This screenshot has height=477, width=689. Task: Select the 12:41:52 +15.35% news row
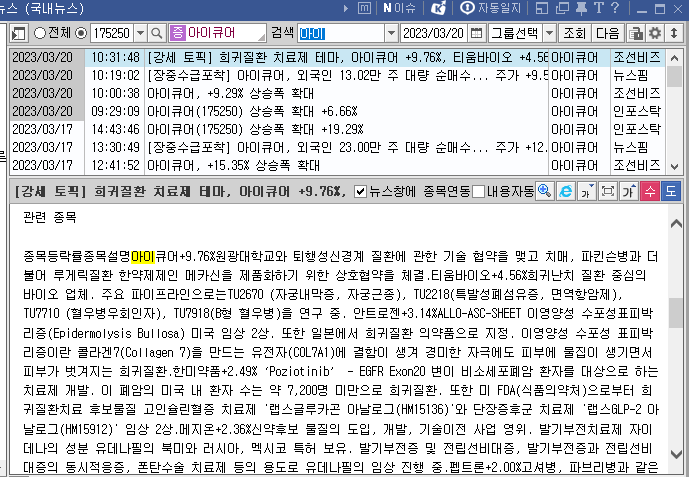[x=338, y=166]
